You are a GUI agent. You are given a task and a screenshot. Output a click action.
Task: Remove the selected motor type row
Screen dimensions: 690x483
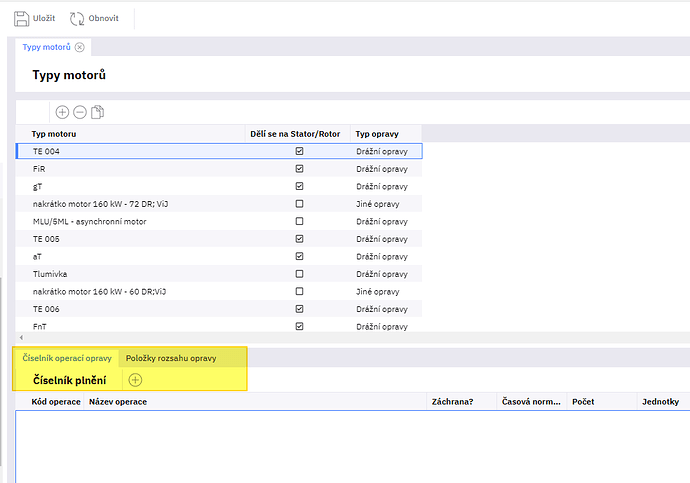point(80,113)
